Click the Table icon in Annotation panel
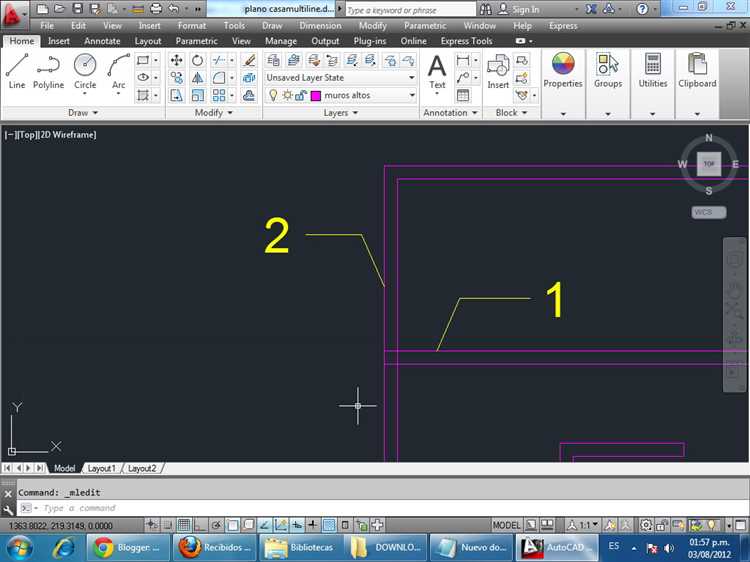The image size is (750, 562). click(463, 95)
